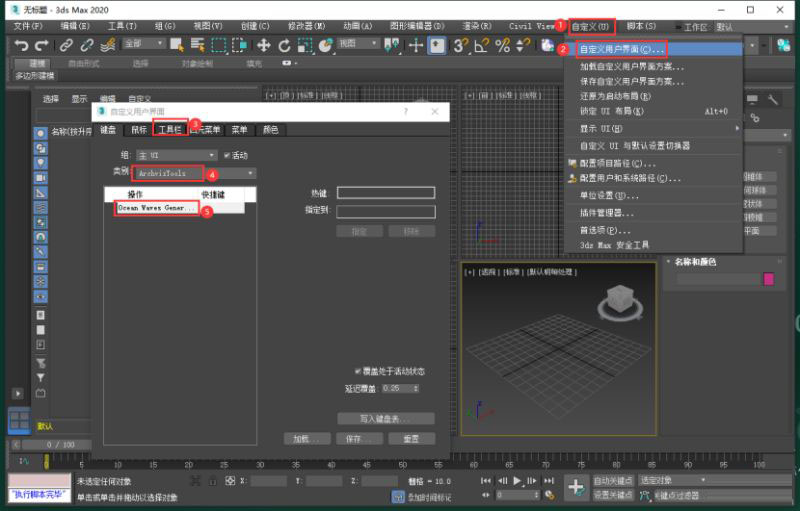
Task: Choose 插件管理器... menu entry
Action: [653, 213]
